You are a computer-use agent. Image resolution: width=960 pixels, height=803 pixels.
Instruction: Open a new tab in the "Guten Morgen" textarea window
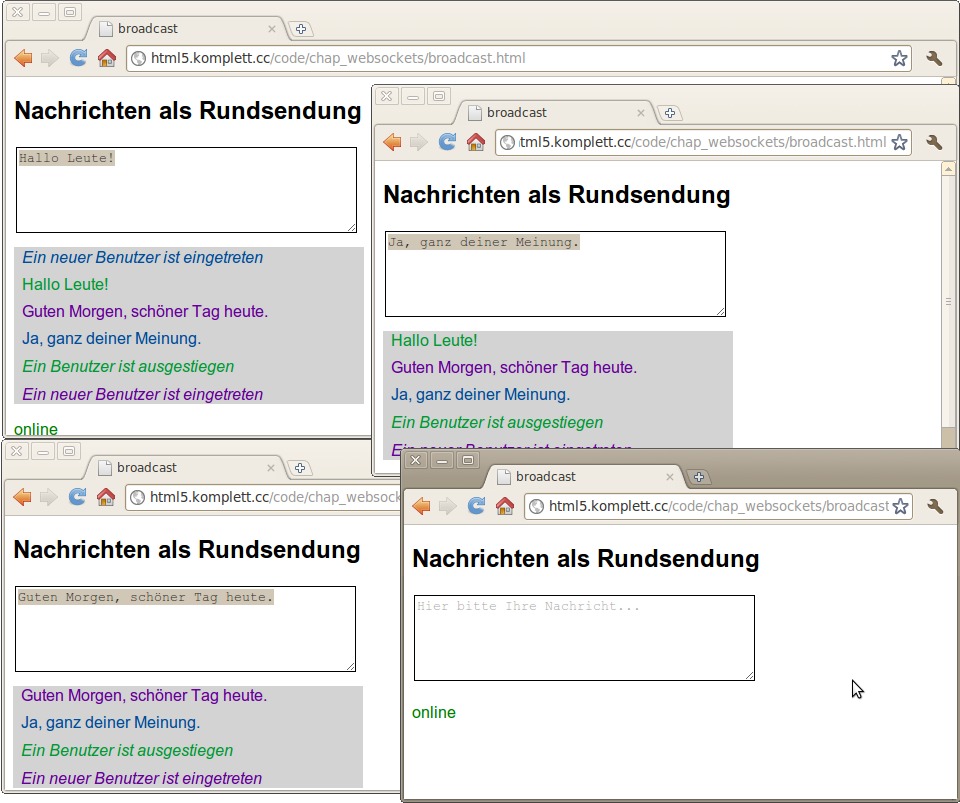(300, 468)
